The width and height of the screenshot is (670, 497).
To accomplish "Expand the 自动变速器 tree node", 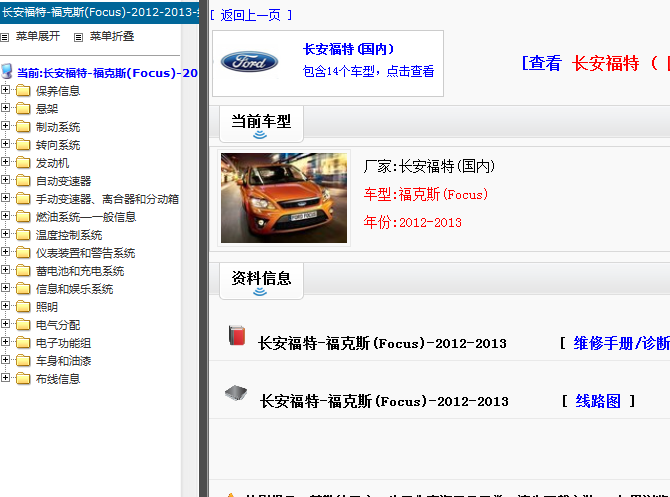I will pyautogui.click(x=5, y=180).
